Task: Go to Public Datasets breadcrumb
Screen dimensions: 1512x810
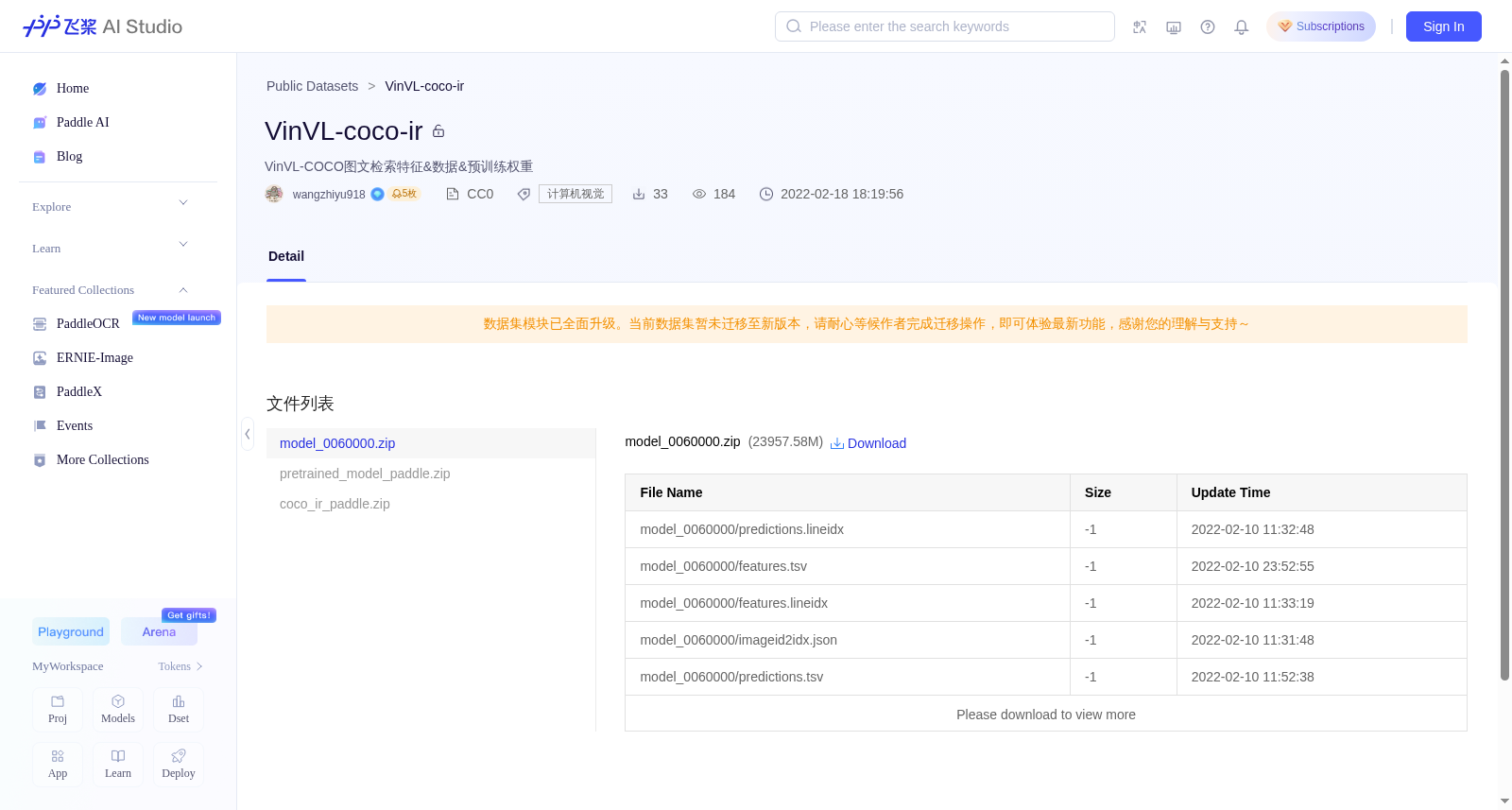Action: point(312,86)
